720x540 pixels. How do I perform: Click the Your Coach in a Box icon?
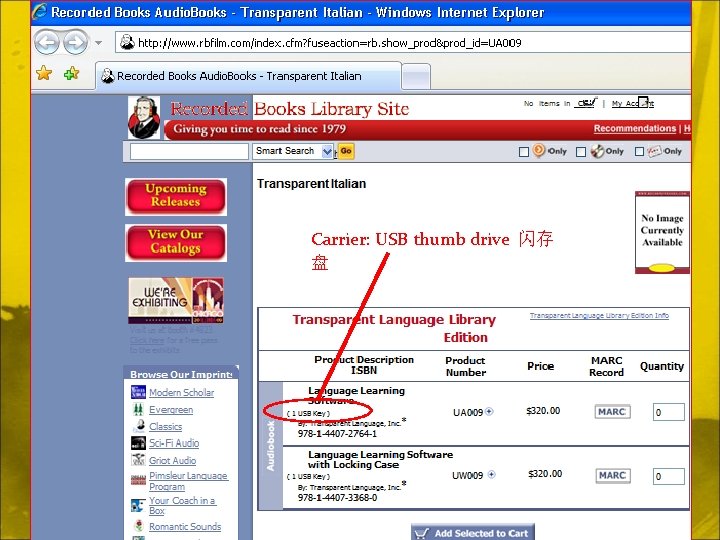[x=138, y=506]
